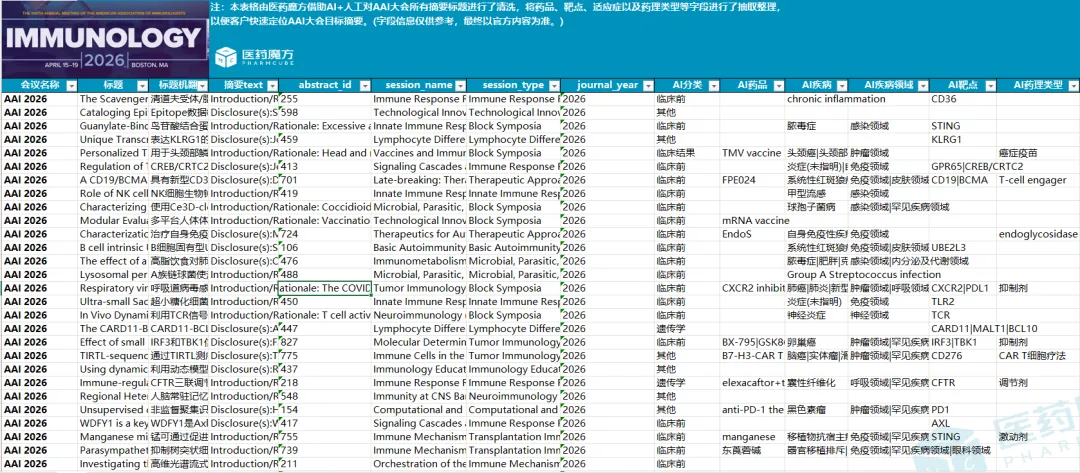
Task: Select the abstract_id cell 211
Action: point(325,463)
